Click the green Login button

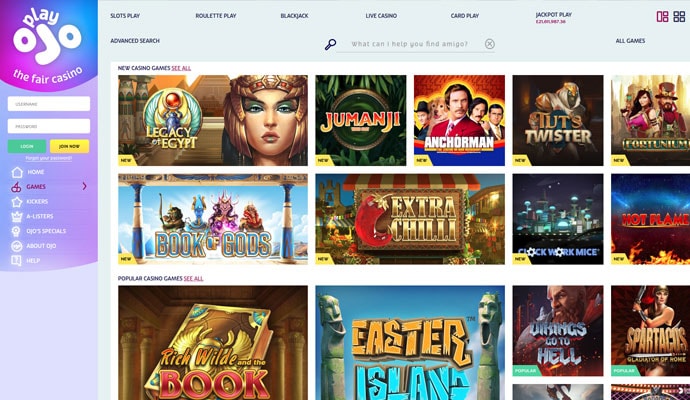pyautogui.click(x=27, y=146)
